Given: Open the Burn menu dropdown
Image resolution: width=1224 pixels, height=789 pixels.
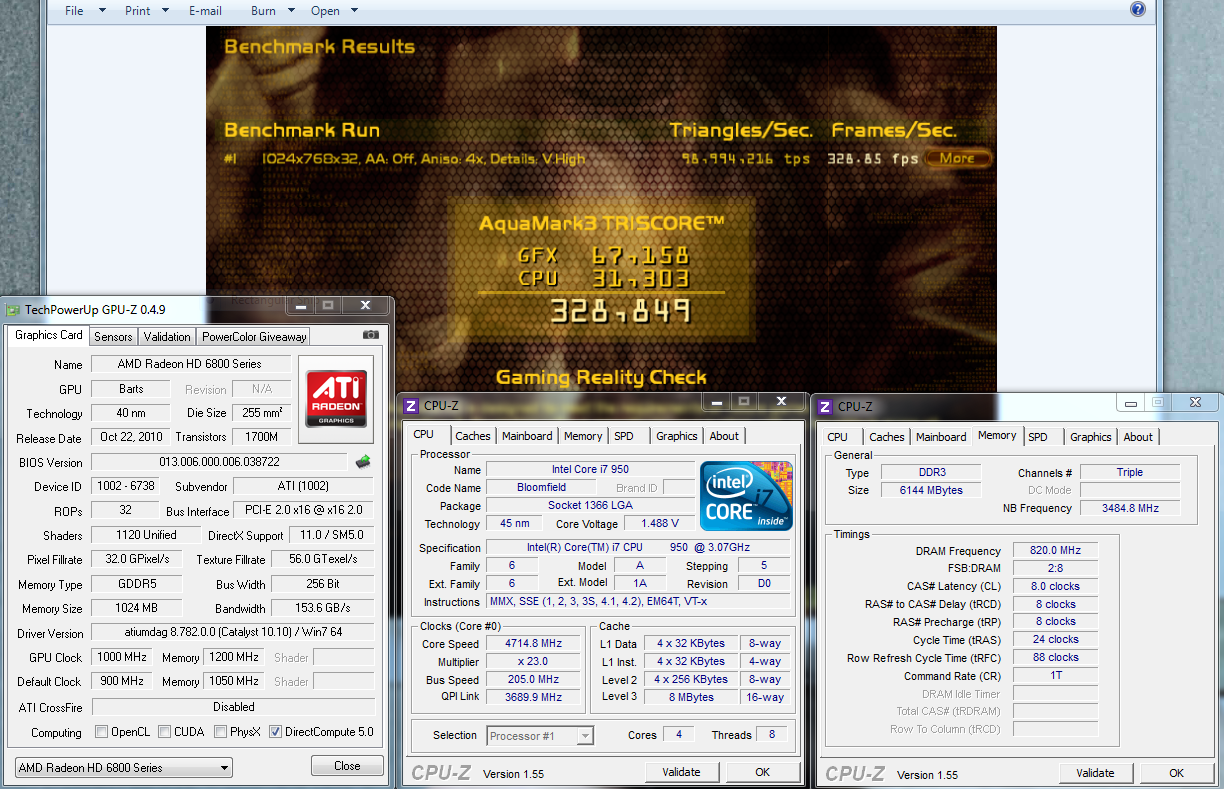Looking at the screenshot, I should pyautogui.click(x=273, y=10).
